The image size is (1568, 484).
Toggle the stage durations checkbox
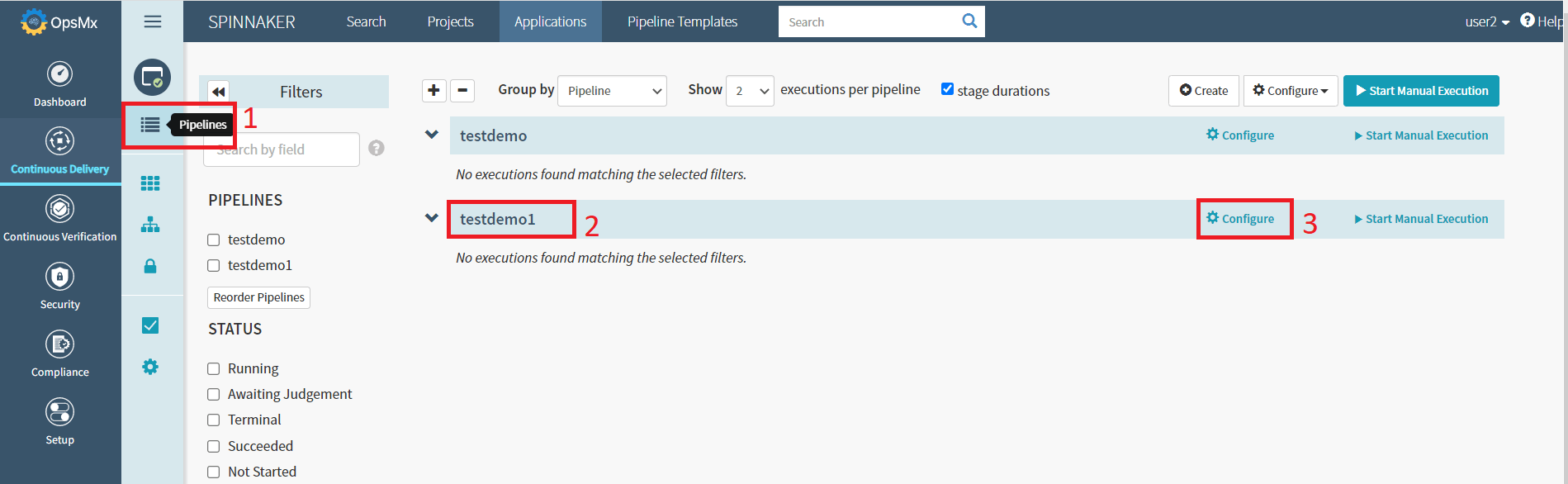coord(947,89)
